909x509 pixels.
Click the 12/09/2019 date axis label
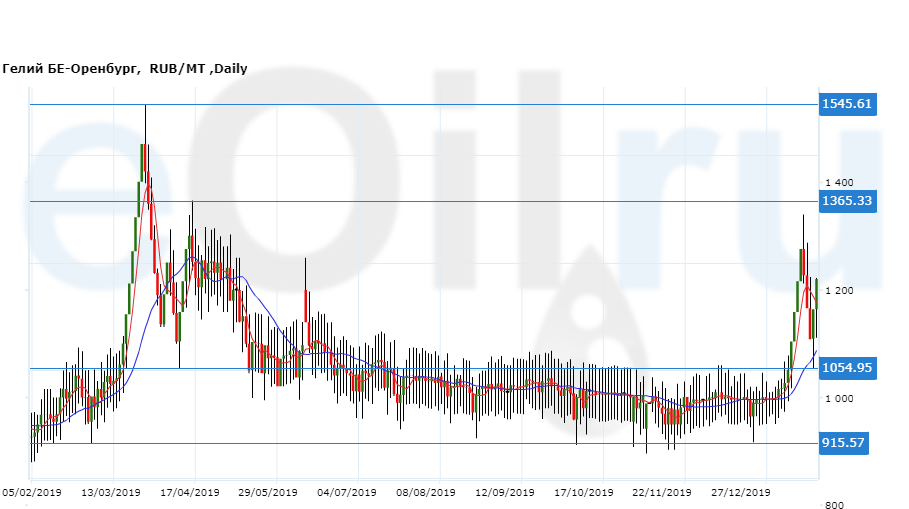[504, 493]
